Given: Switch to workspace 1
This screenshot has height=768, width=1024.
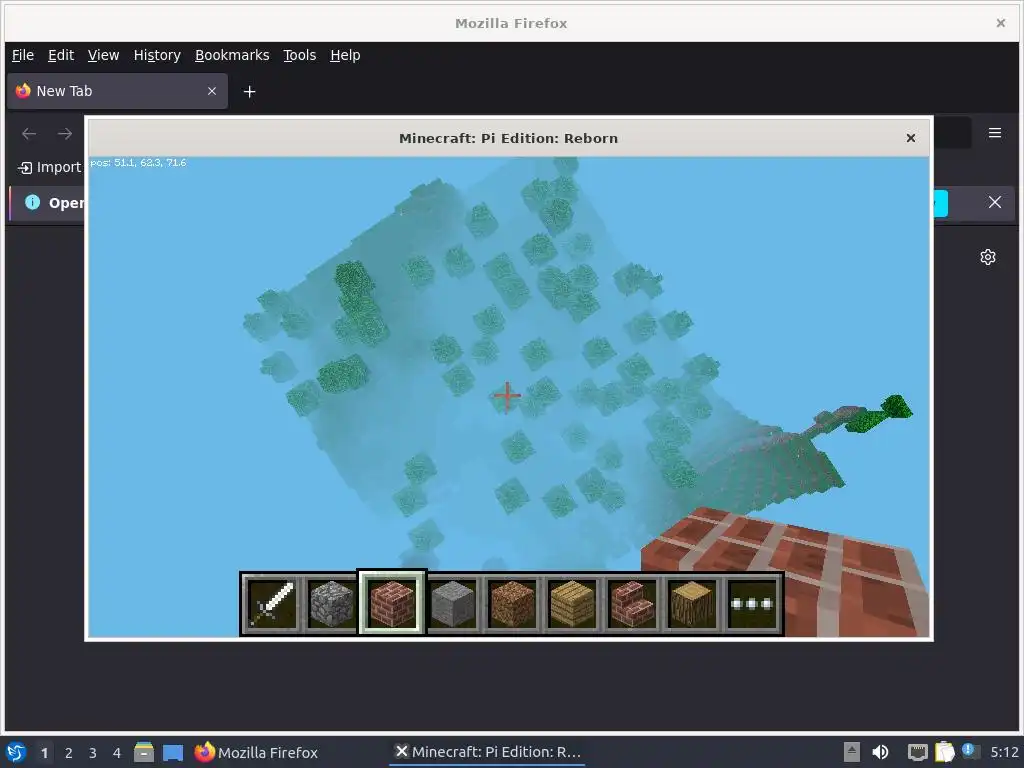Looking at the screenshot, I should point(44,753).
